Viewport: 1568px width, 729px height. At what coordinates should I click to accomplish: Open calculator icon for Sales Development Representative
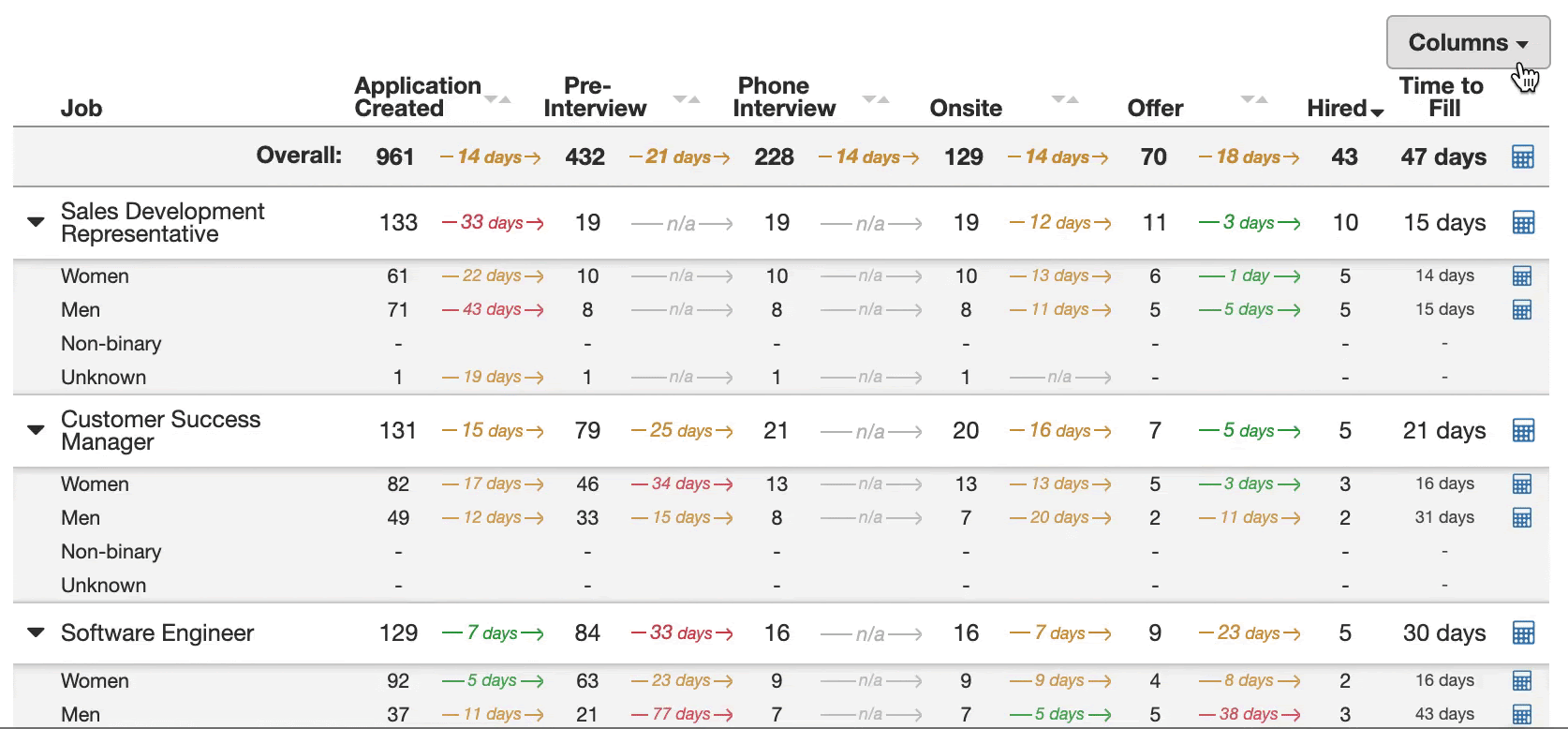point(1523,223)
